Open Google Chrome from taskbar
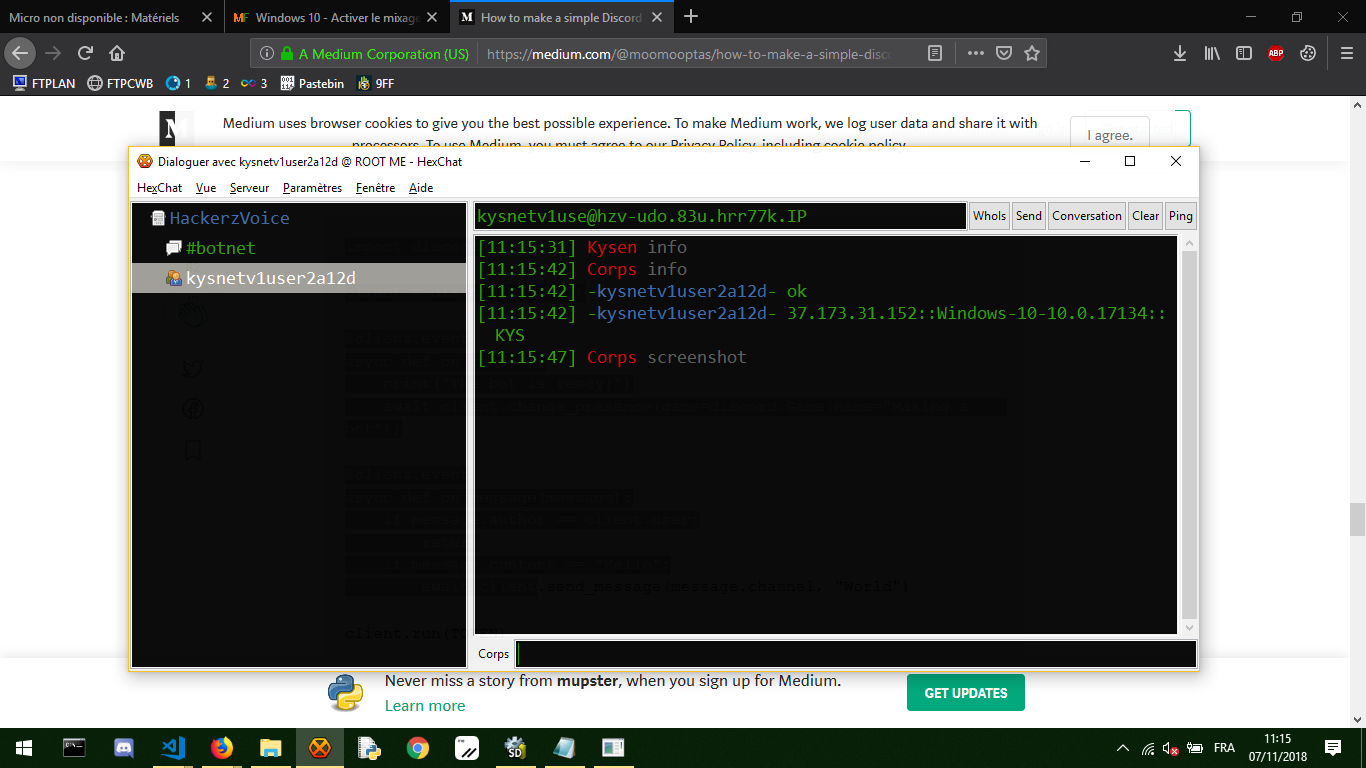 [418, 748]
